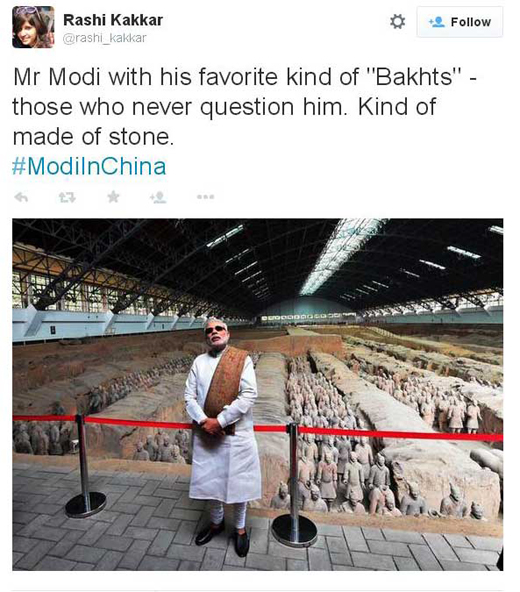Viewport: 520px width, 592px height.
Task: Open the gear settings menu
Action: coord(398,22)
